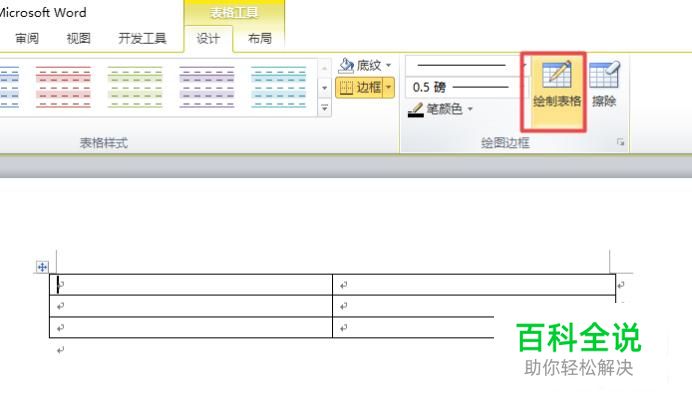
Task: Click the first row right table cell
Action: 474,285
